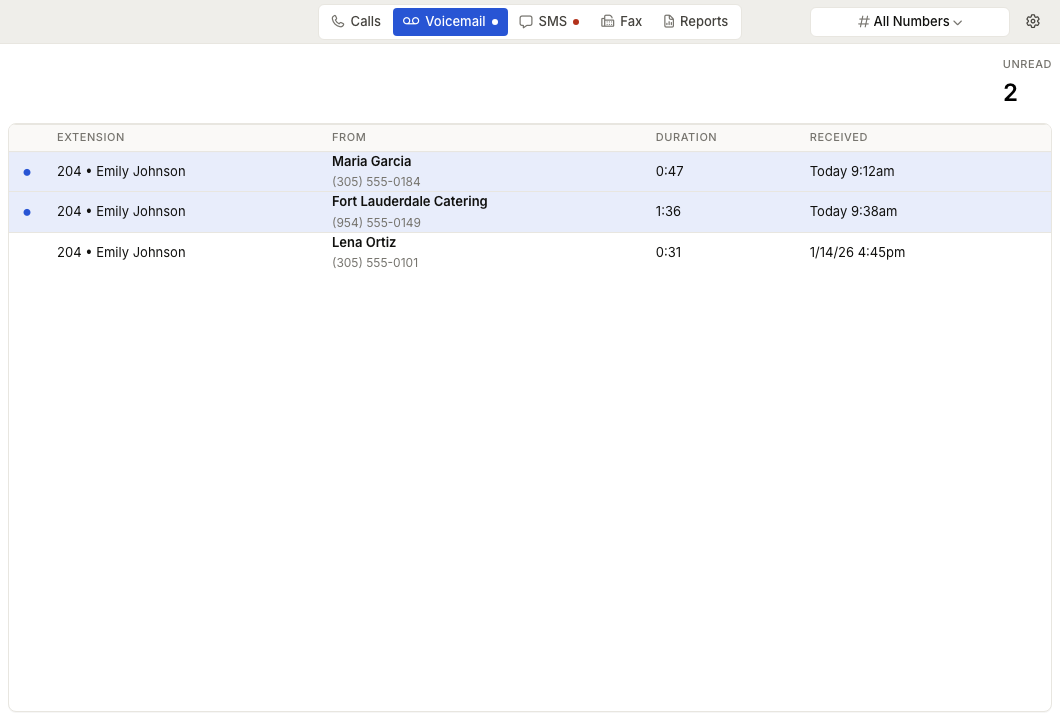Click the Received column header
Screen dimensions: 1060x720
coord(838,137)
